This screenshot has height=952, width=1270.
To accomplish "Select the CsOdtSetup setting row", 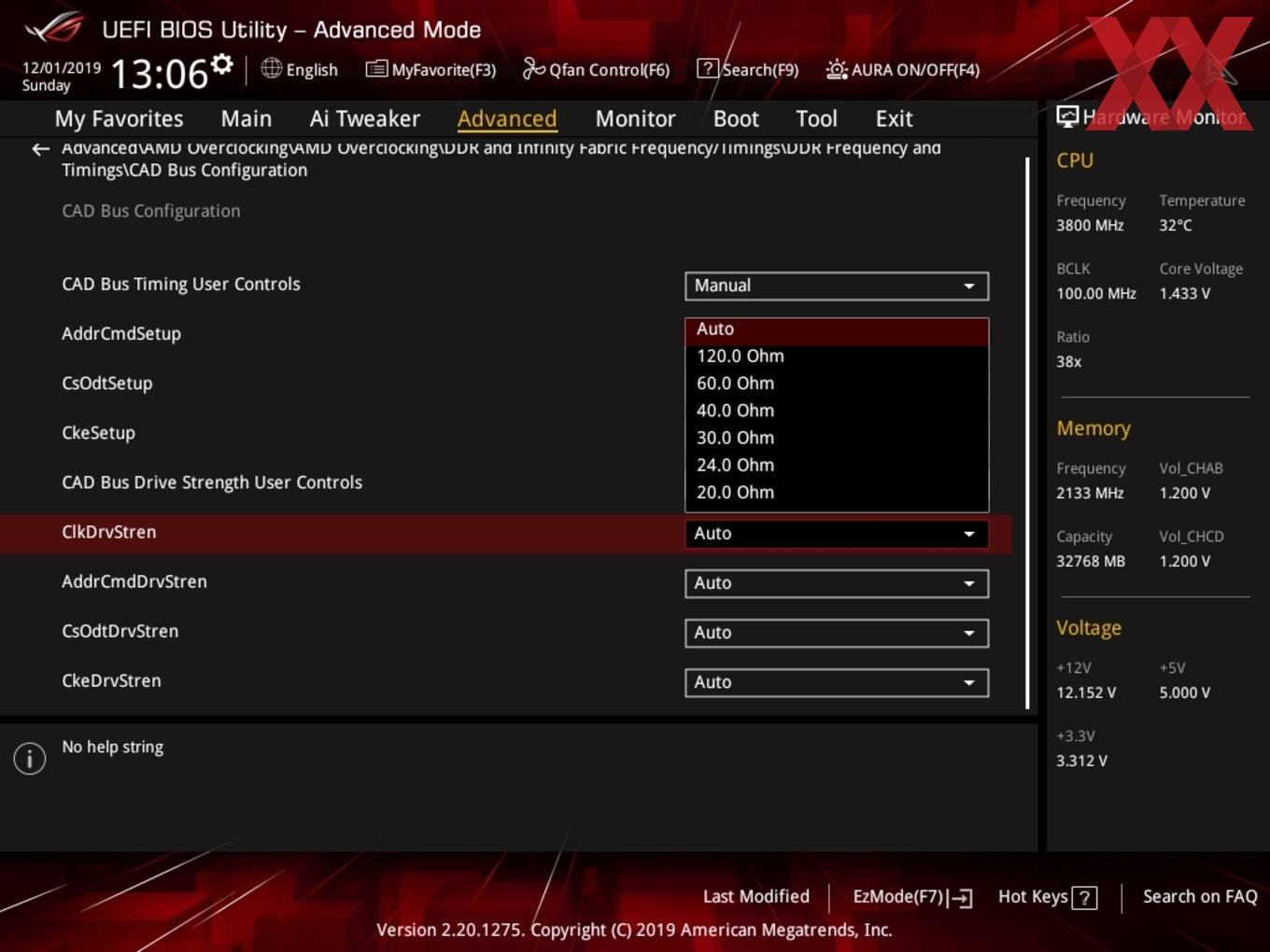I will [x=106, y=384].
